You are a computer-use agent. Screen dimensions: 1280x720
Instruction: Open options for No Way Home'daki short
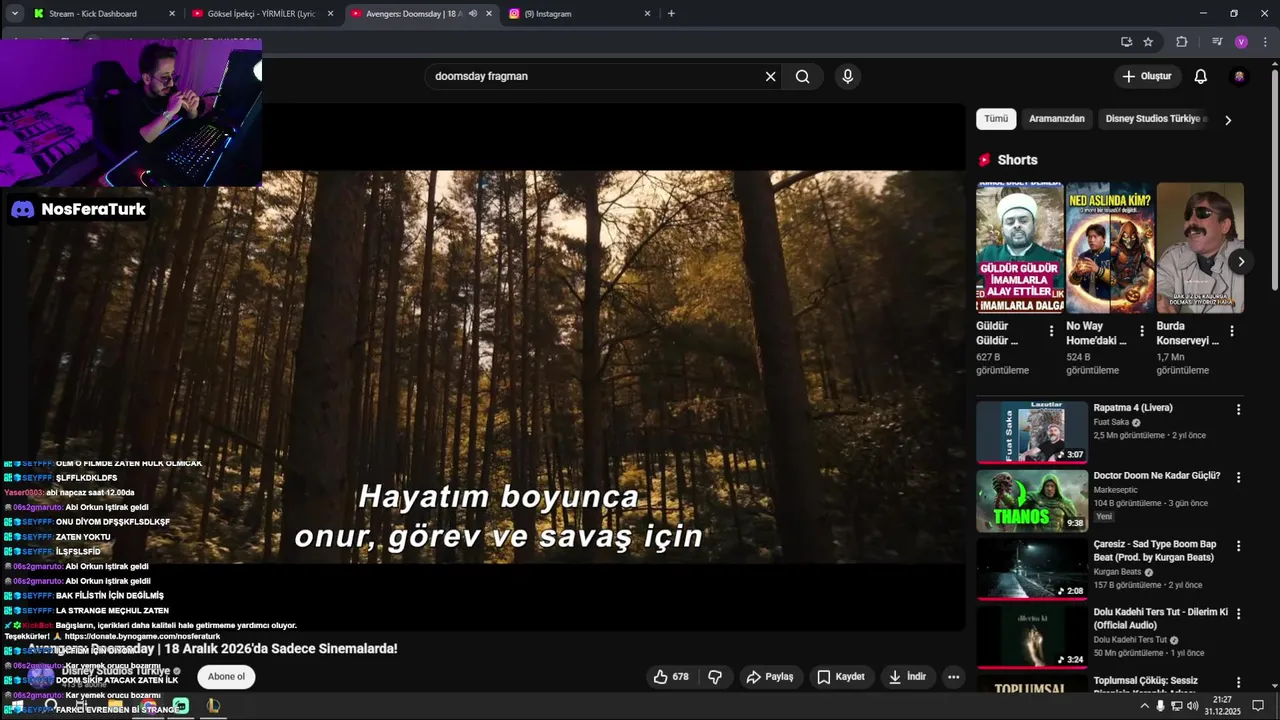pos(1142,331)
